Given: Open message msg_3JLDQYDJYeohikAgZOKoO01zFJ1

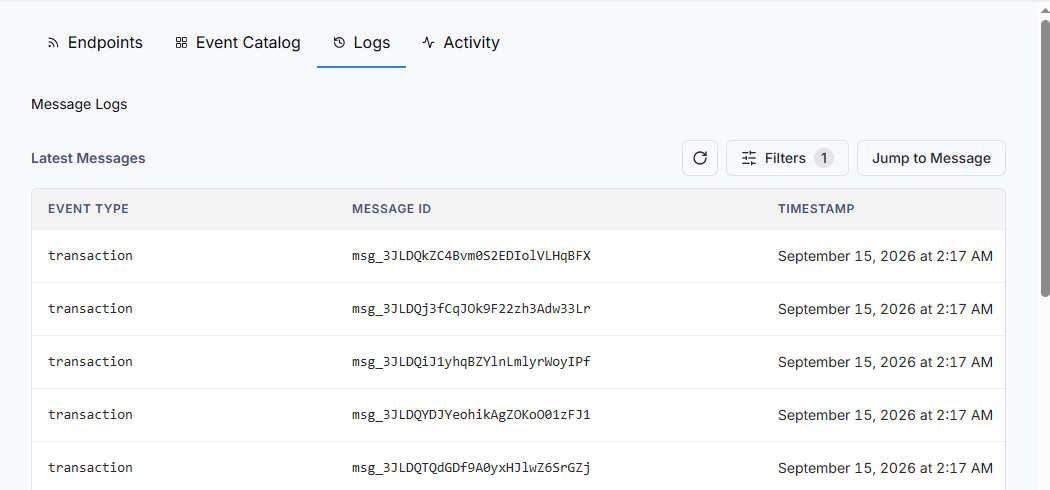Looking at the screenshot, I should pyautogui.click(x=471, y=414).
